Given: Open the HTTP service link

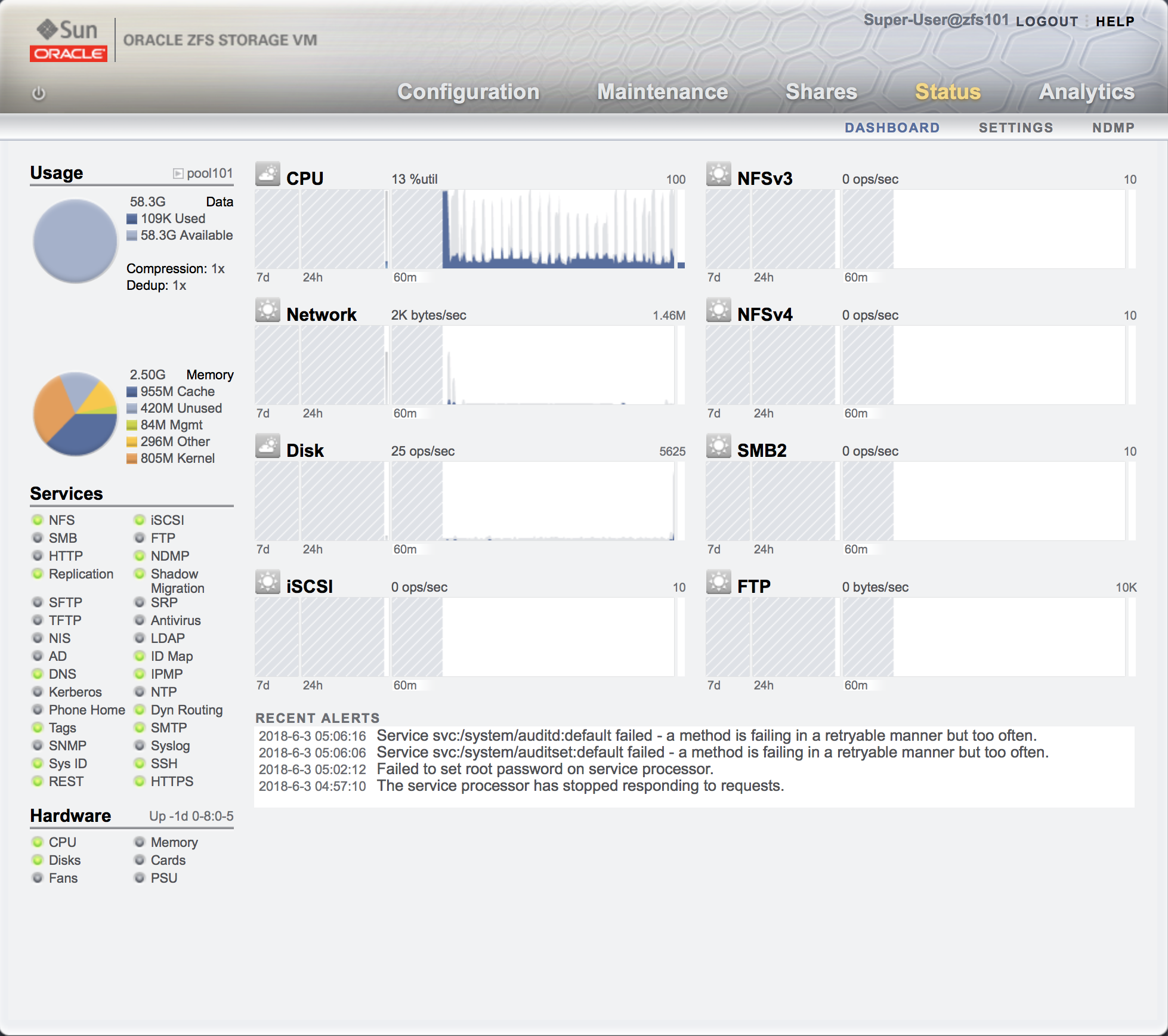Looking at the screenshot, I should (66, 556).
